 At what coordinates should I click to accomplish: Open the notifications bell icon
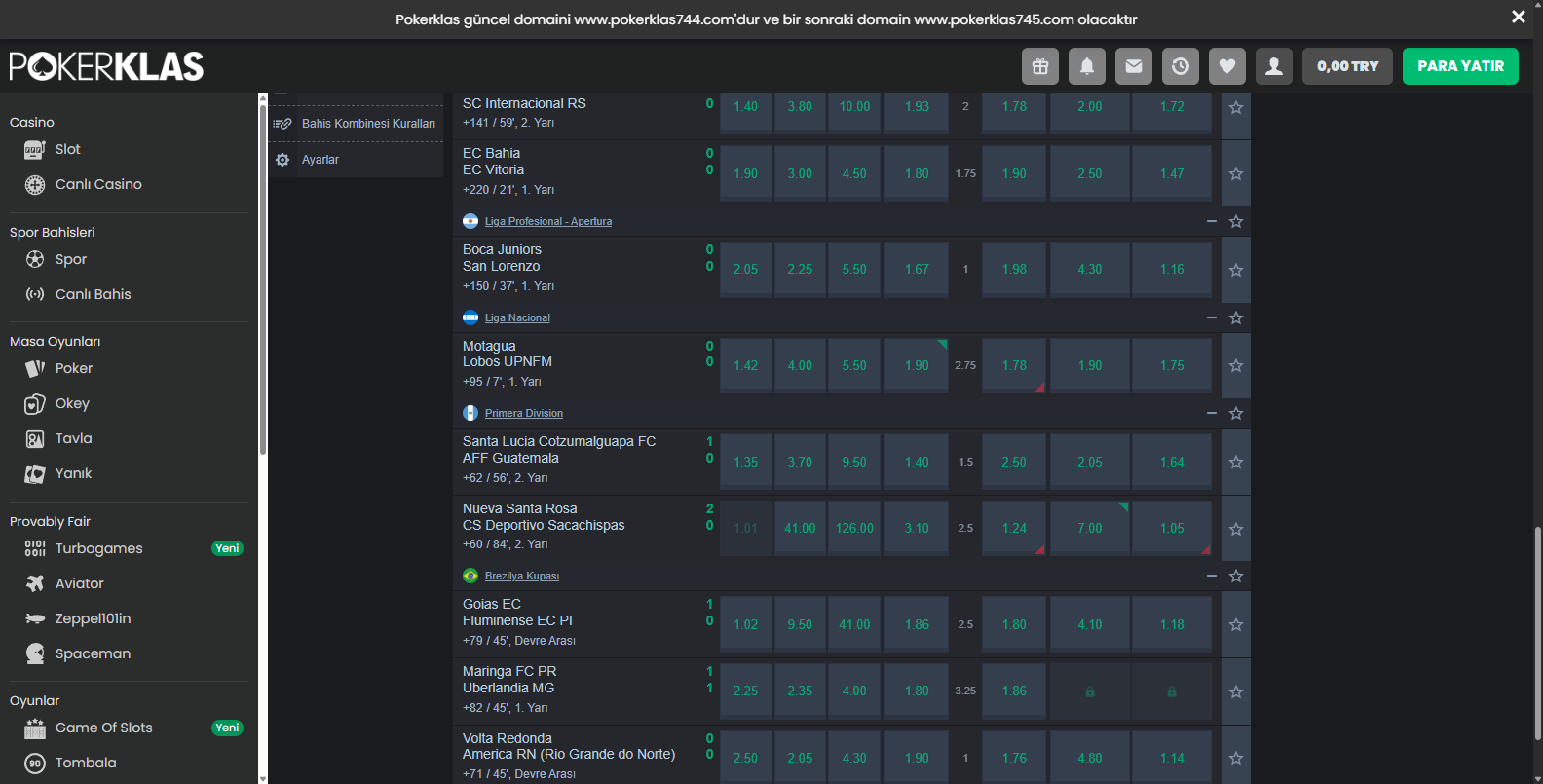[1087, 66]
